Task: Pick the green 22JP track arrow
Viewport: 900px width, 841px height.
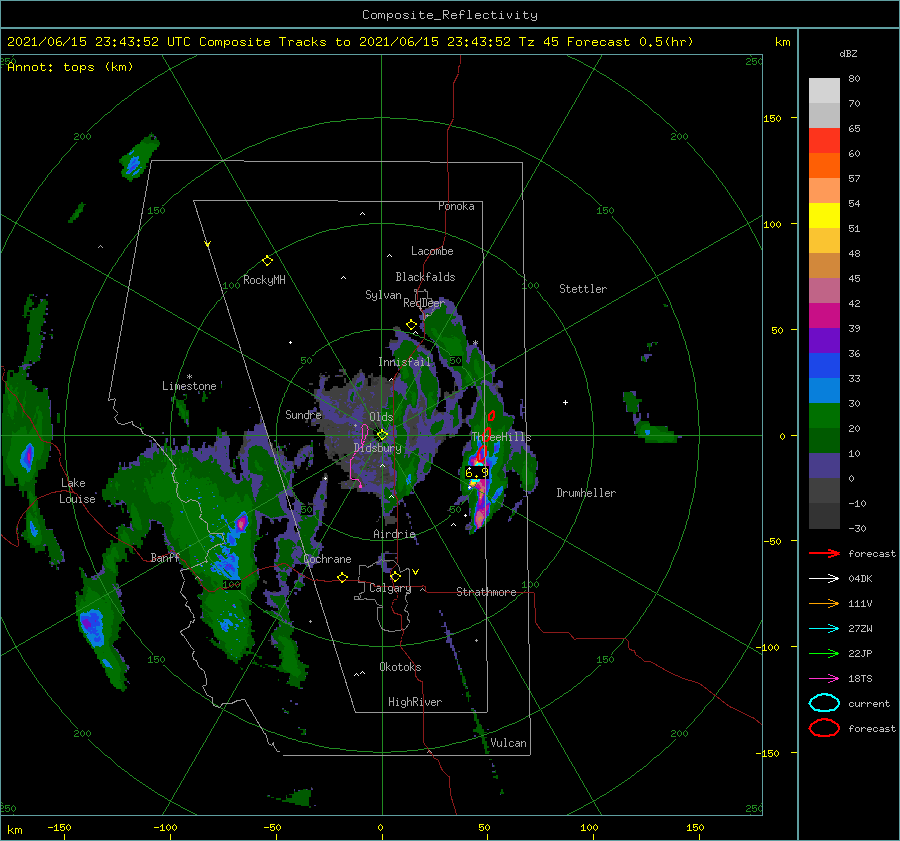Action: 824,653
